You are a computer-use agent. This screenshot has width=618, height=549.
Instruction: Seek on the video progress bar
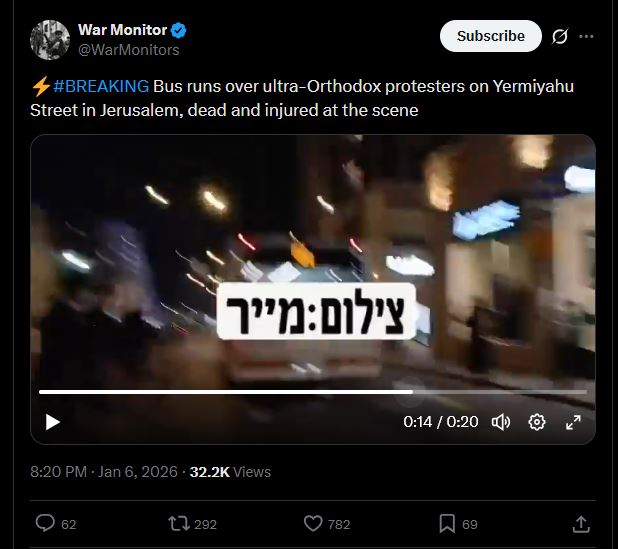click(313, 392)
